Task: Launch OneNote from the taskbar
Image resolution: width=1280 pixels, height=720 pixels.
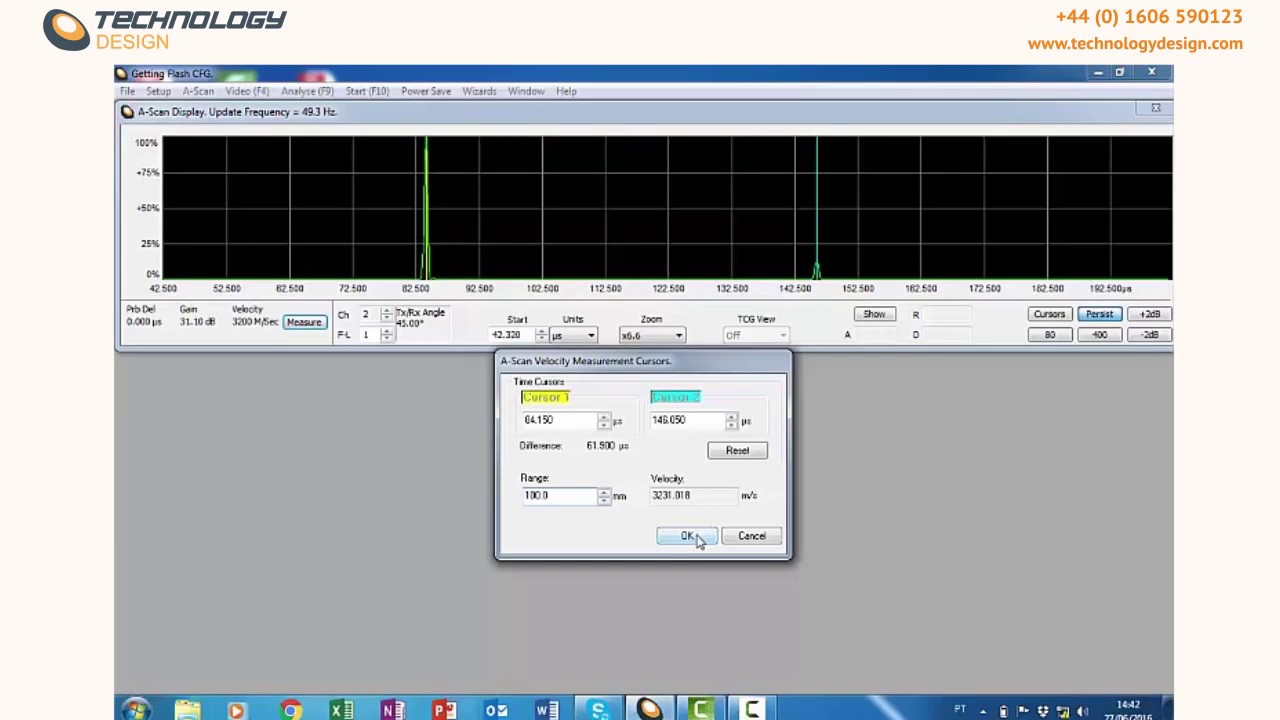Action: (x=392, y=710)
